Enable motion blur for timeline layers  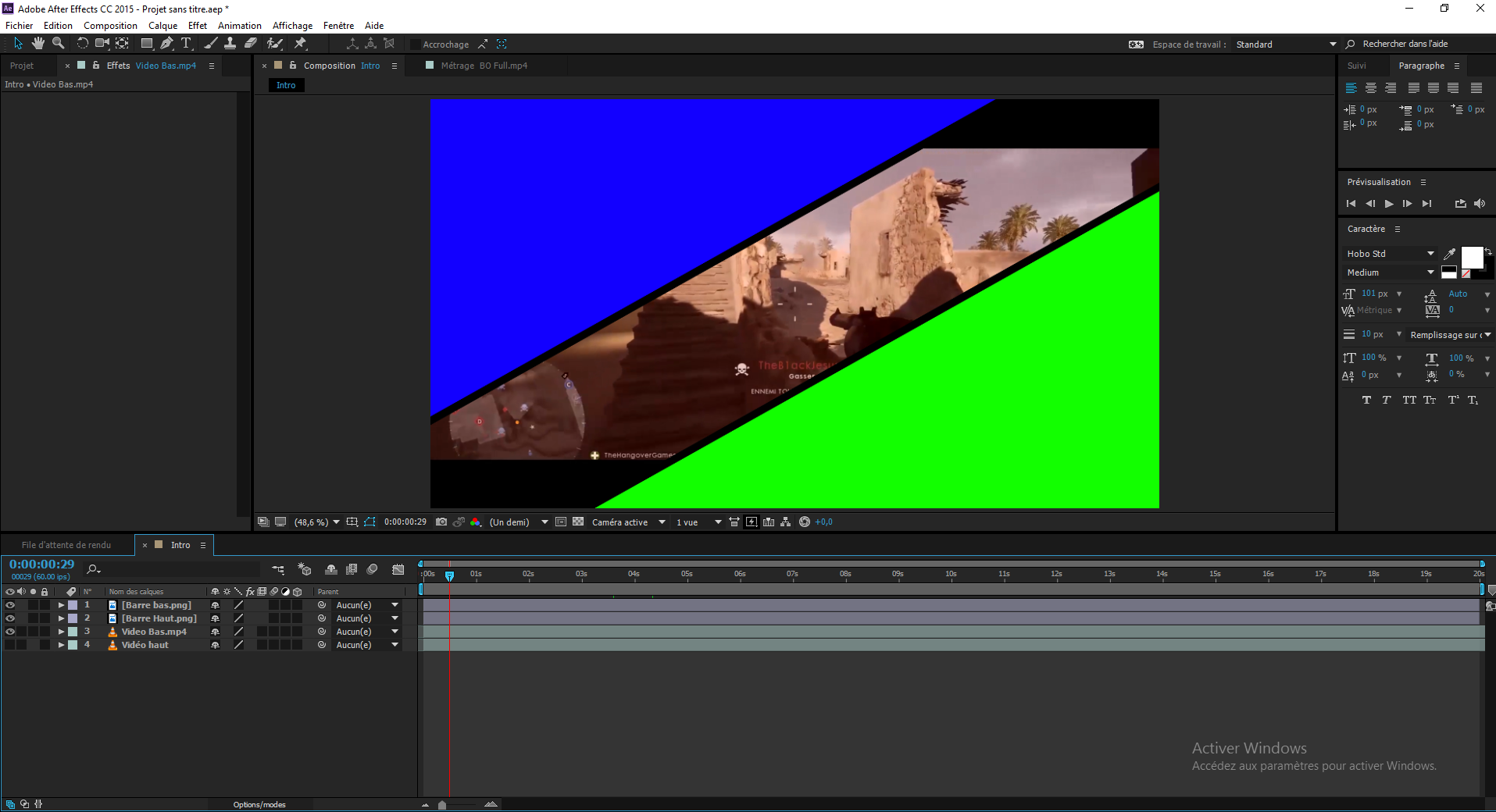(373, 570)
